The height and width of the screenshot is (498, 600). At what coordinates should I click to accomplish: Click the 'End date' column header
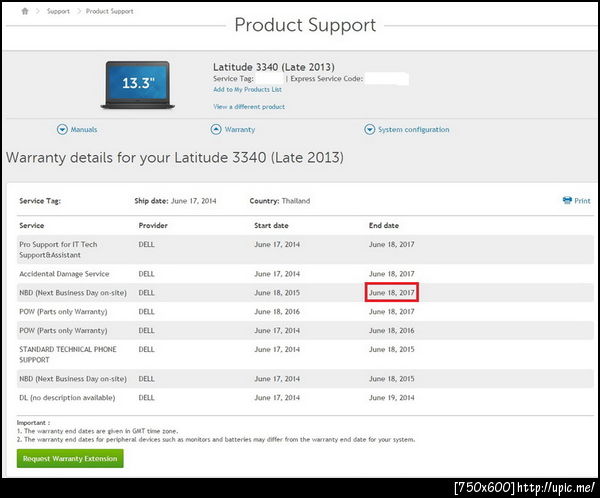click(384, 225)
